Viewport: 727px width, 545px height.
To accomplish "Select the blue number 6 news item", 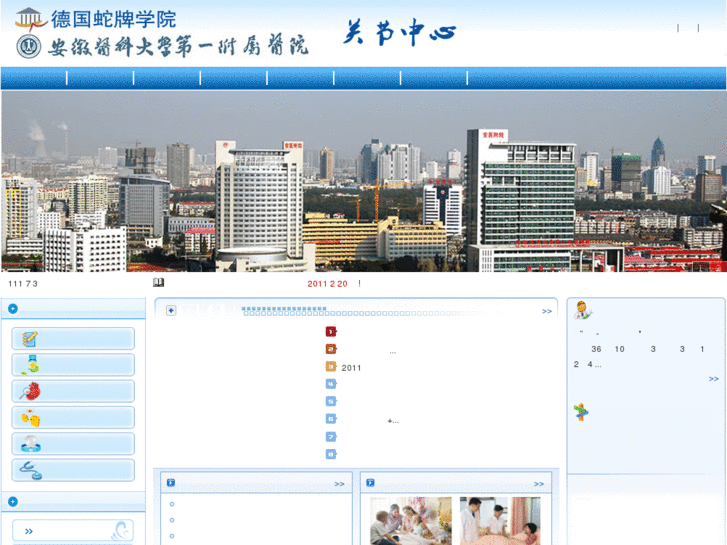I will pos(331,419).
